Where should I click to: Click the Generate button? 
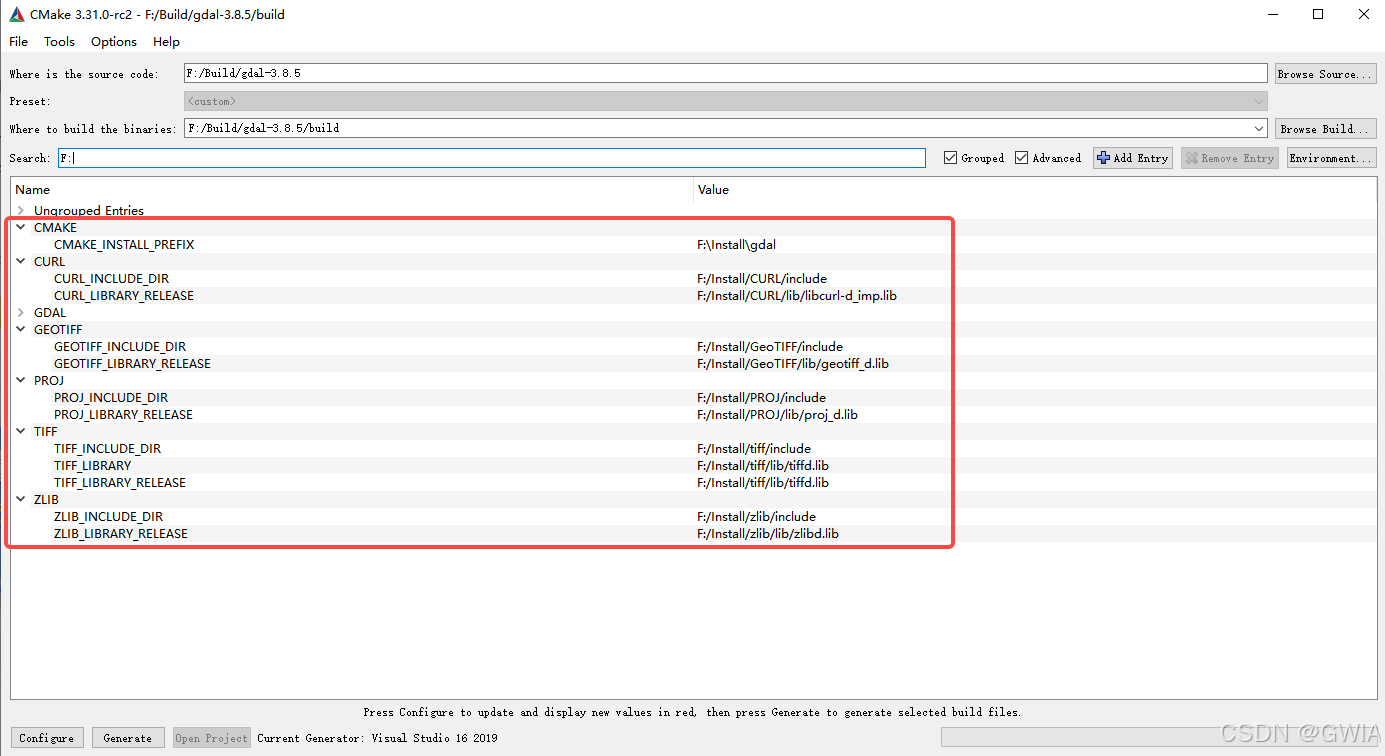(x=128, y=738)
